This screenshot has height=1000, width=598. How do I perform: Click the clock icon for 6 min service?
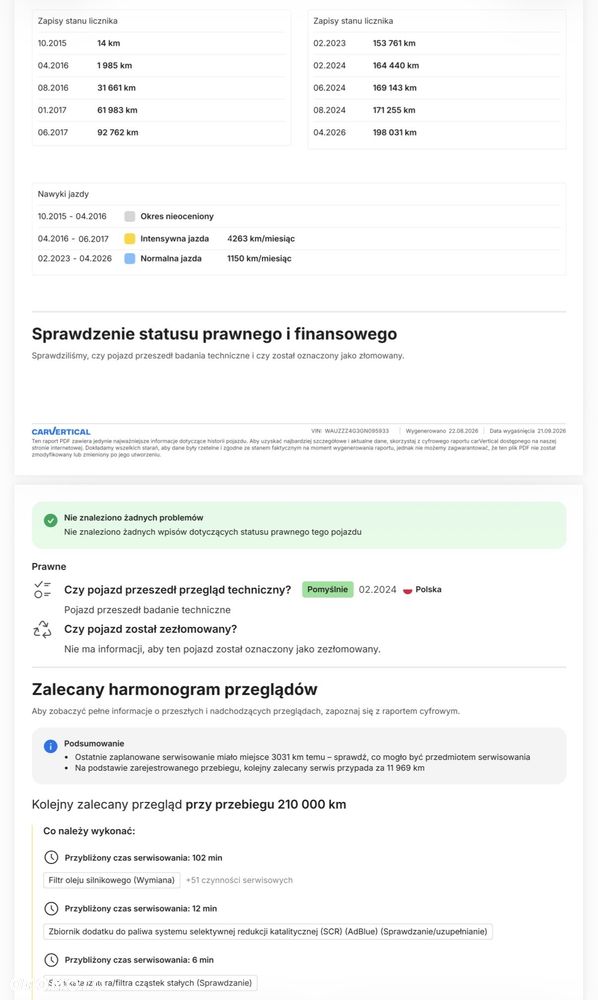click(x=51, y=959)
